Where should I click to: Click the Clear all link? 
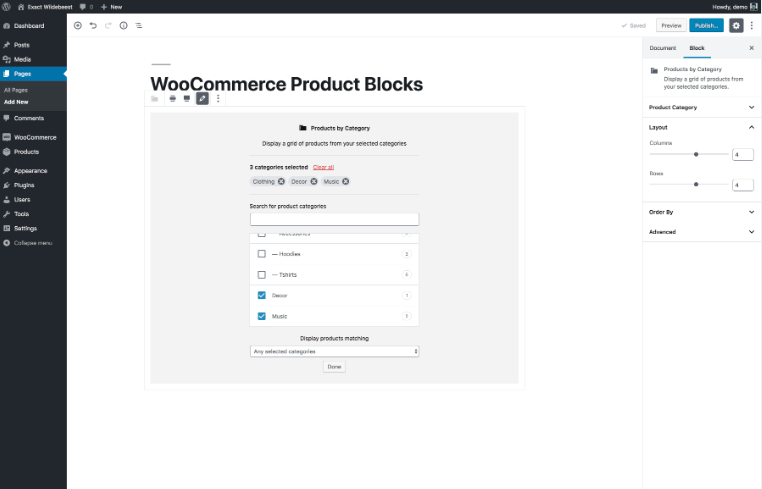[x=323, y=167]
